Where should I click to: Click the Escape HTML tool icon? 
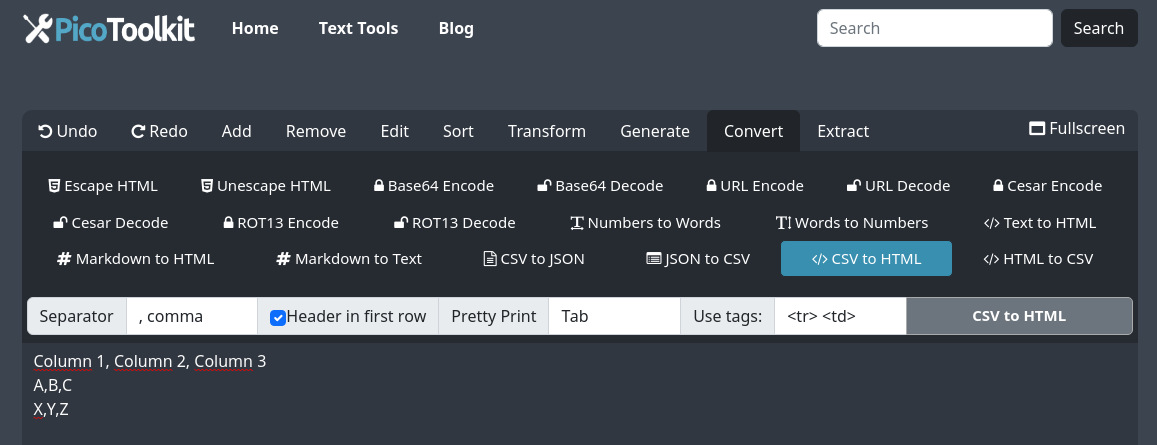(x=54, y=186)
